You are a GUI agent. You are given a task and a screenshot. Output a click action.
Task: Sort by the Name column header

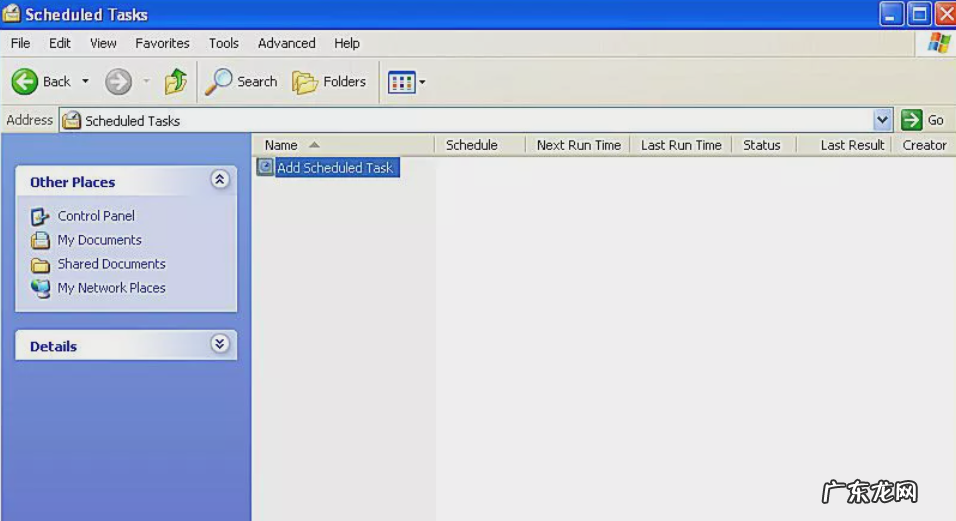[343, 145]
